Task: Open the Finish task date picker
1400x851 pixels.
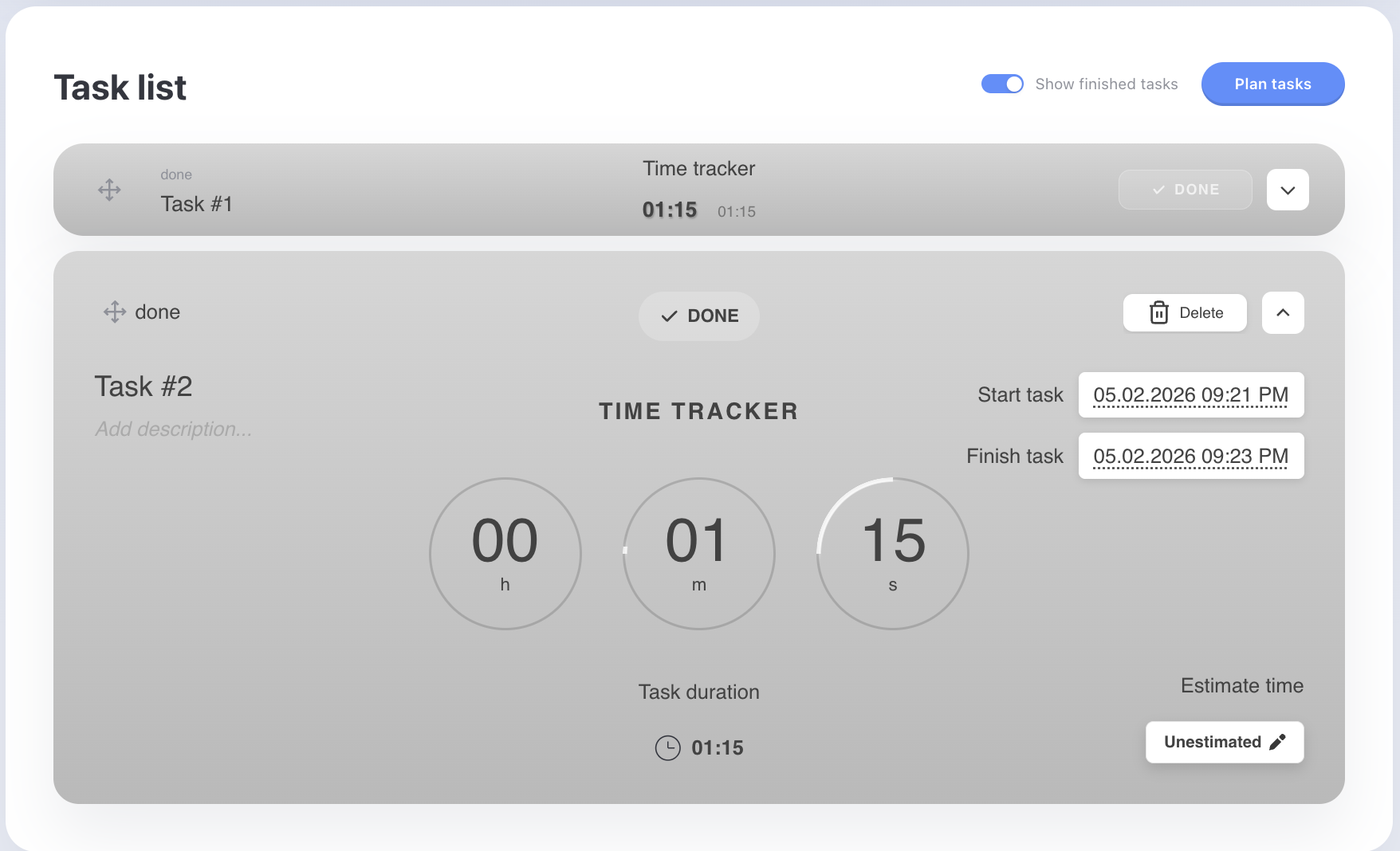Action: click(1190, 456)
